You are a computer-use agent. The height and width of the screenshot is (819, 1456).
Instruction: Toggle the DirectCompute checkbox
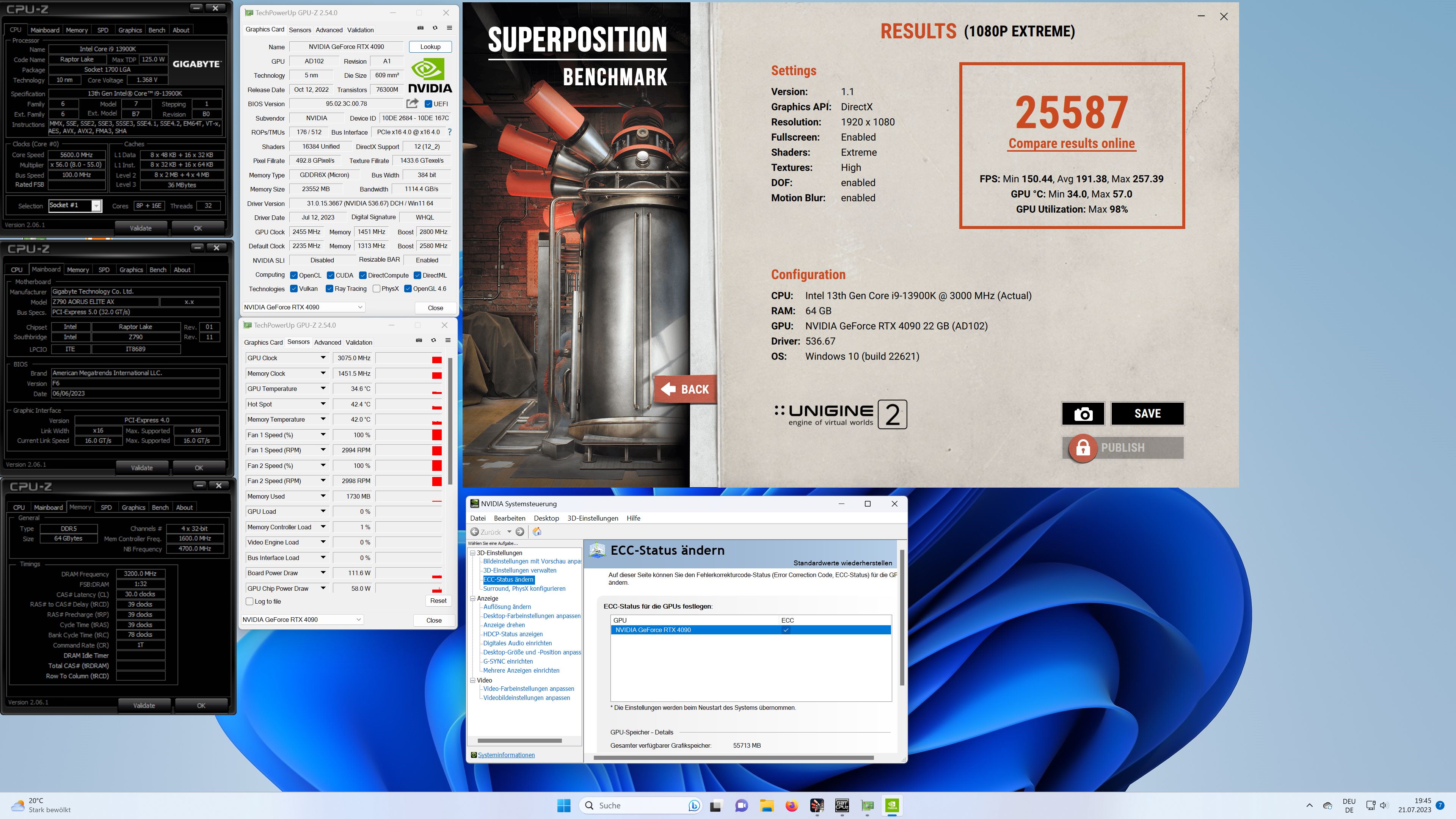click(x=363, y=275)
